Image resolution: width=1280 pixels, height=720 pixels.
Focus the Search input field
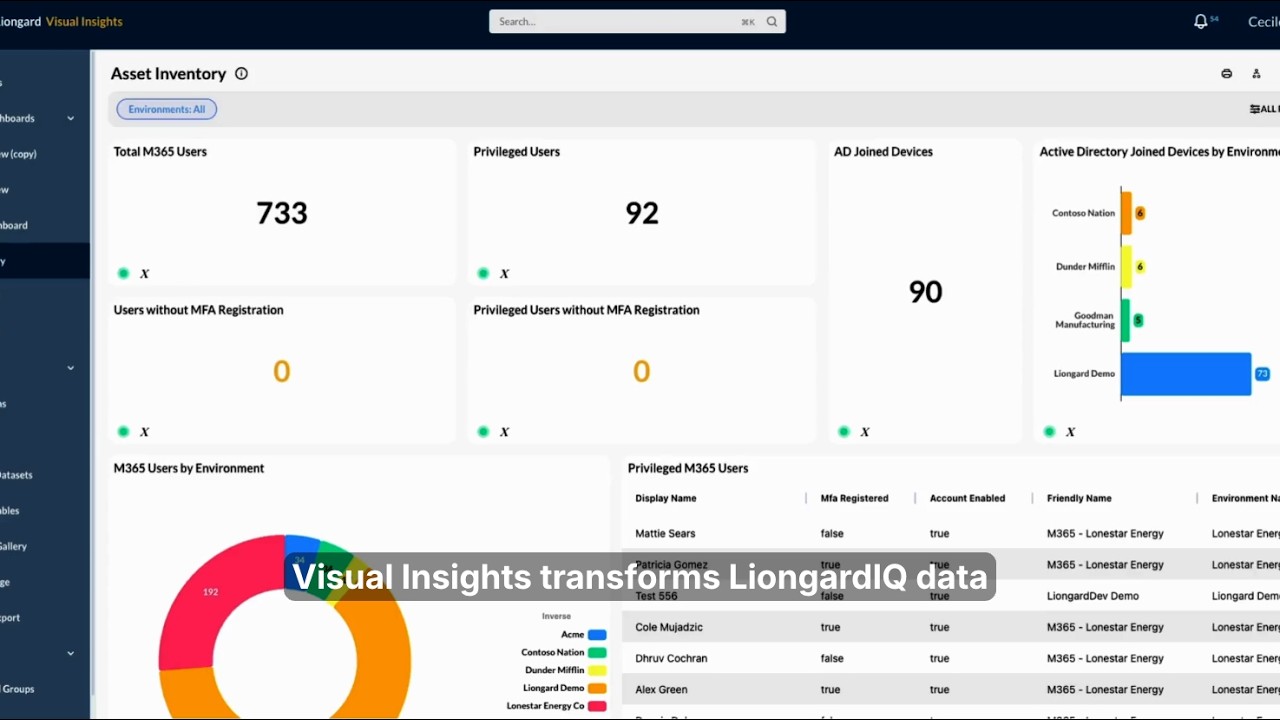click(637, 22)
